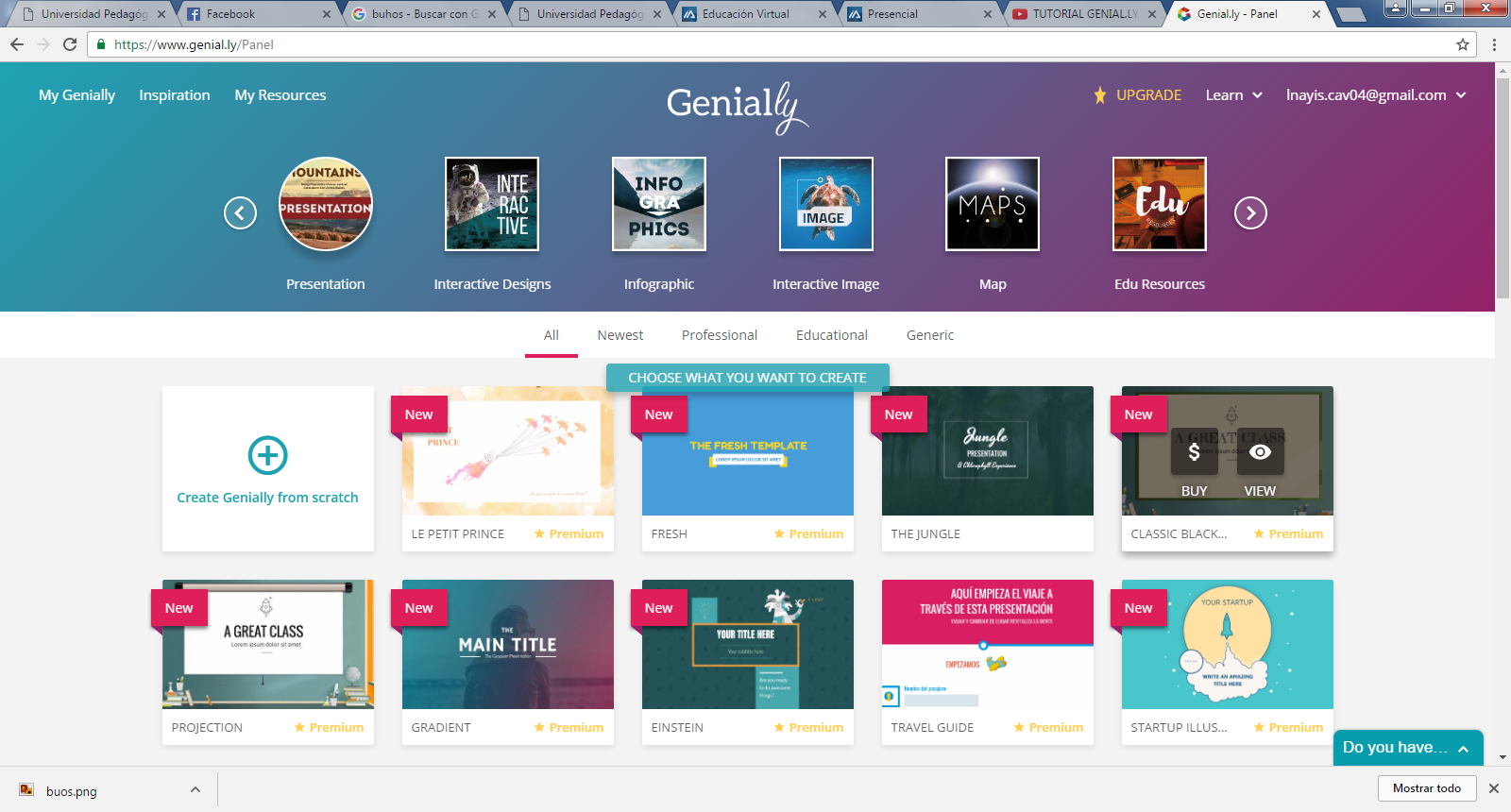Open the Inspiration page link
This screenshot has height=812, width=1511.
pos(175,95)
